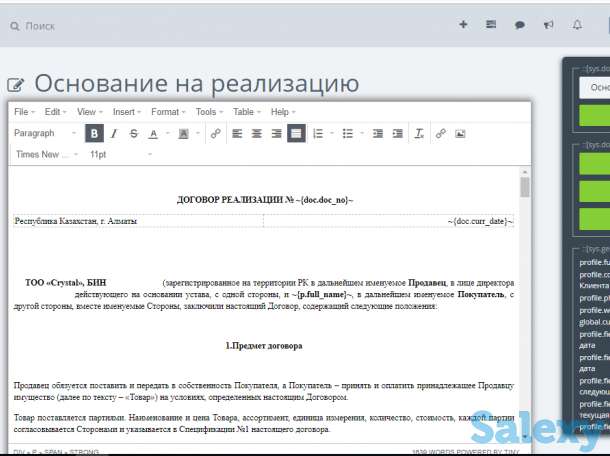Apply text color with the A icon
This screenshot has width=610, height=456.
click(x=153, y=133)
